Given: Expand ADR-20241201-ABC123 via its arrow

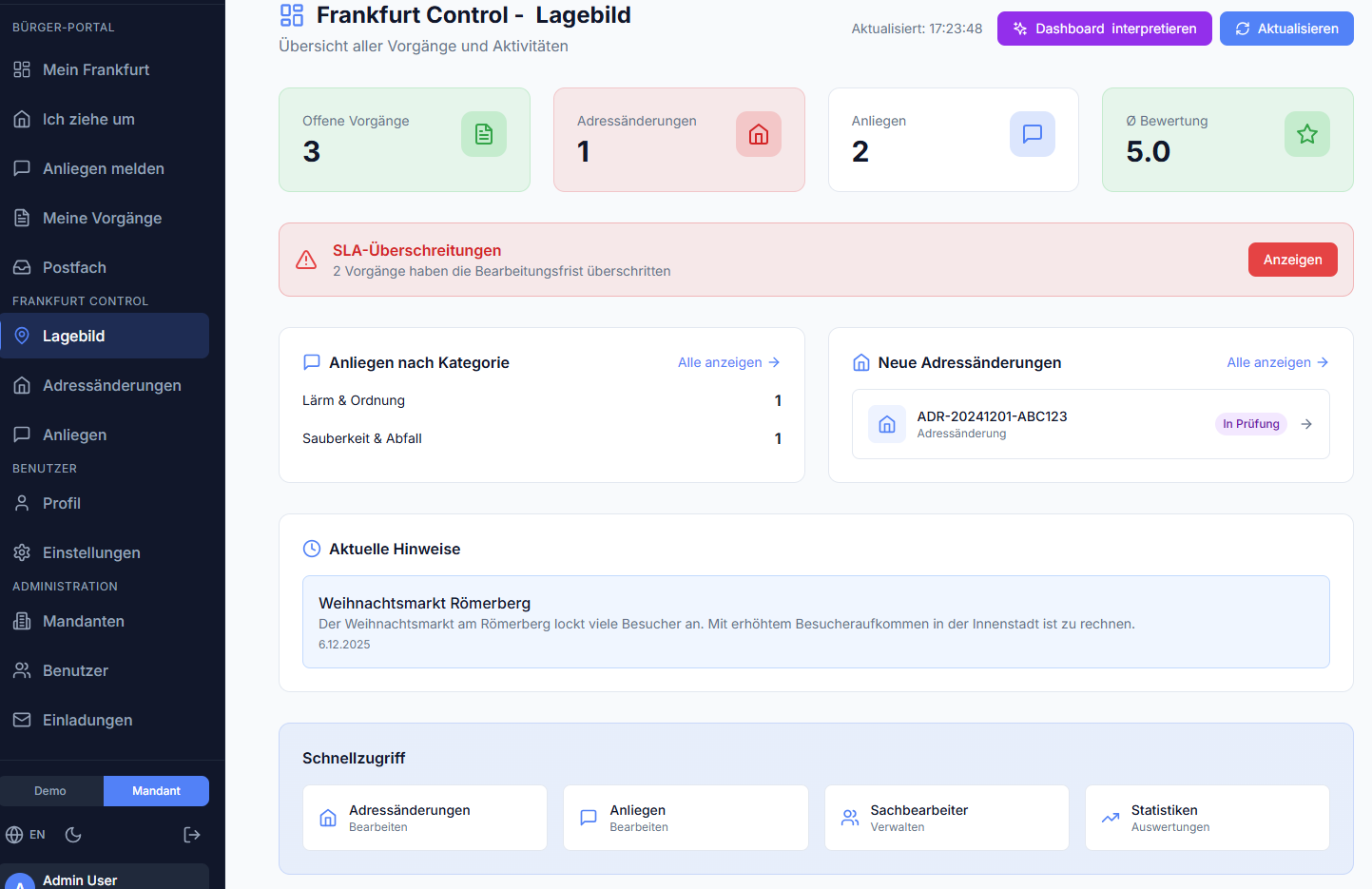Looking at the screenshot, I should [x=1305, y=424].
